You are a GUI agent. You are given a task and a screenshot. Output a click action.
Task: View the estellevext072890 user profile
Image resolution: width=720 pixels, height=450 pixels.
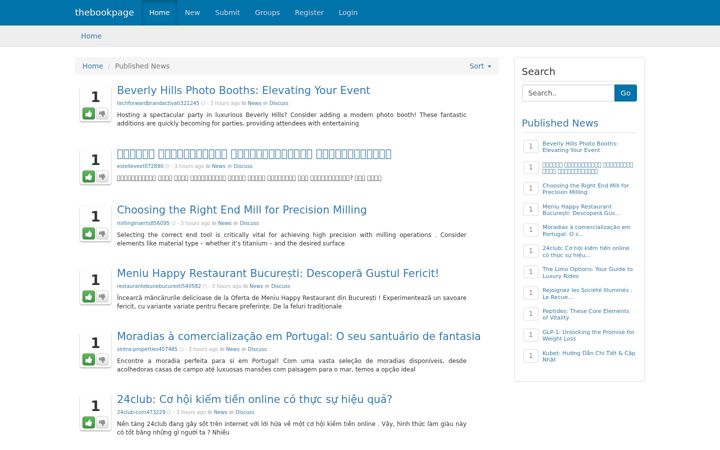[140, 166]
